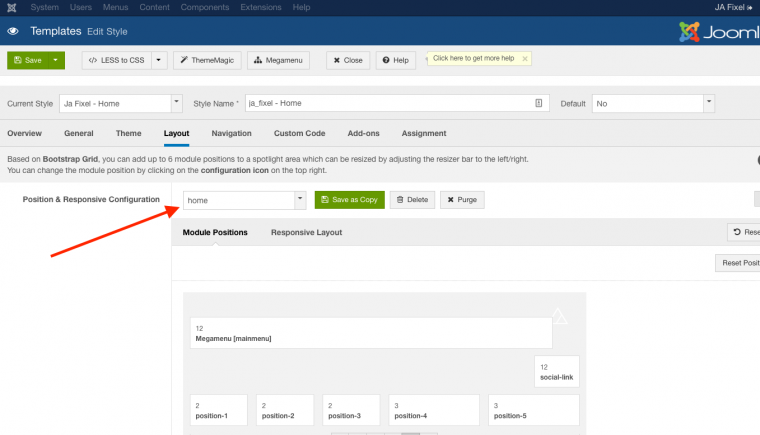Click the Delete layout button
The image size is (760, 435).
[x=412, y=200]
